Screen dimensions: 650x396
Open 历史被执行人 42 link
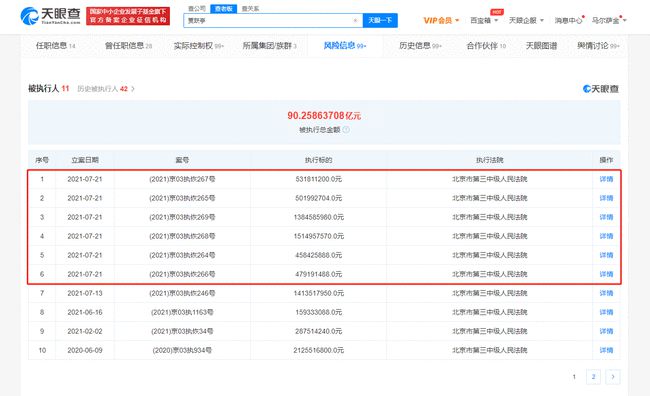coord(106,89)
